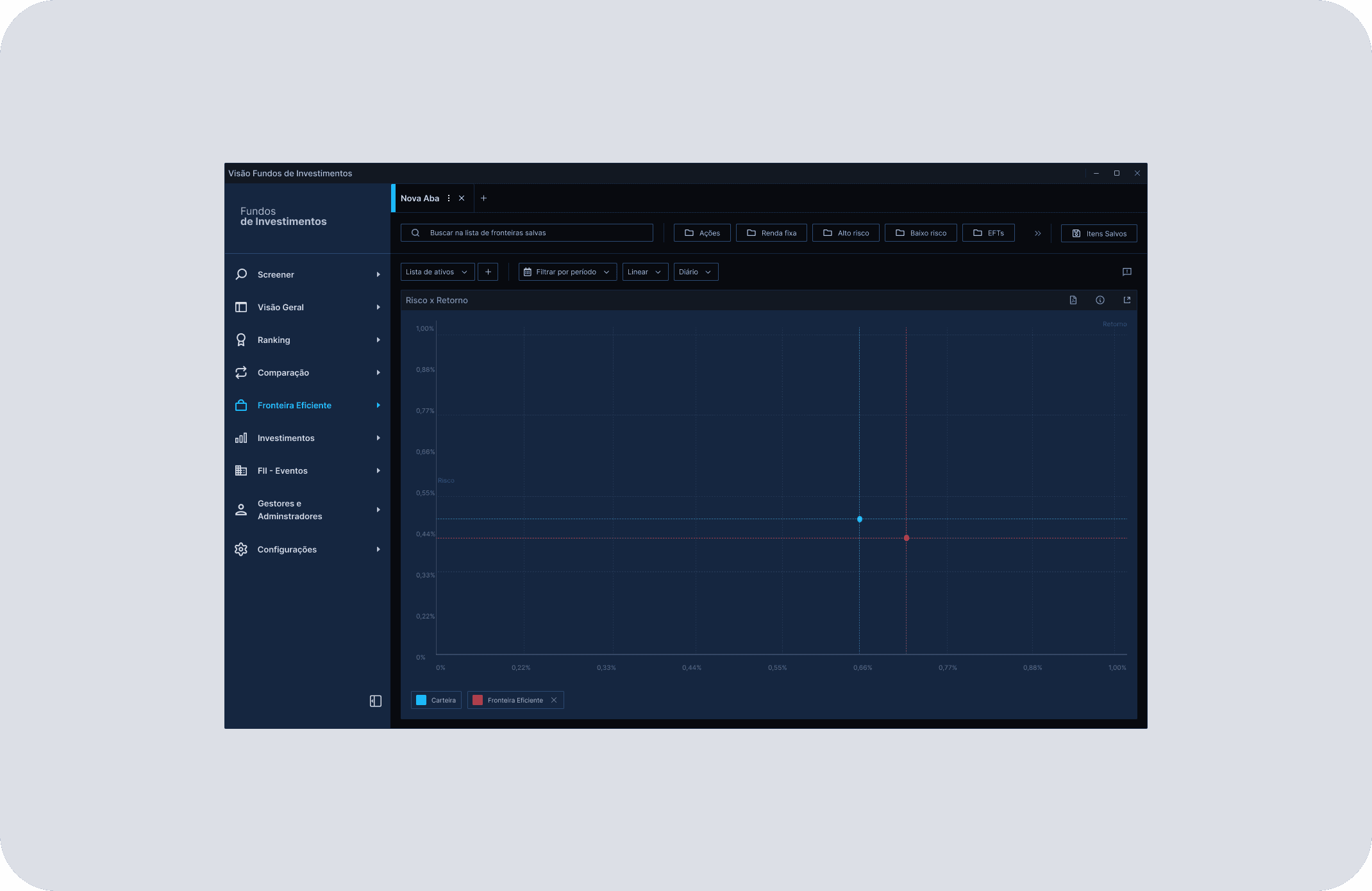Open the feedback comment icon in toolbar

(1127, 272)
